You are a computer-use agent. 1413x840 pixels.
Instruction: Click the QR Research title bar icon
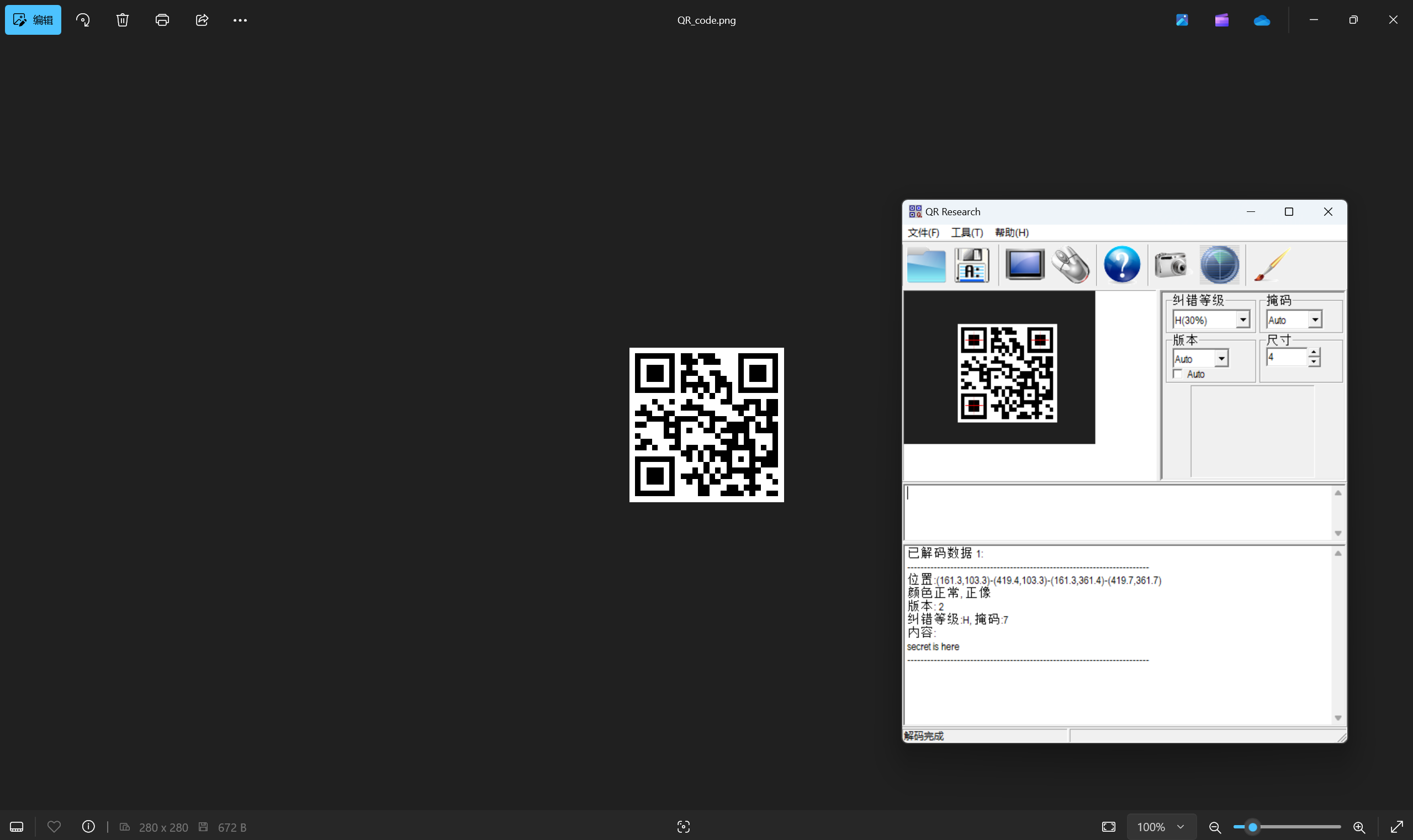coord(914,212)
